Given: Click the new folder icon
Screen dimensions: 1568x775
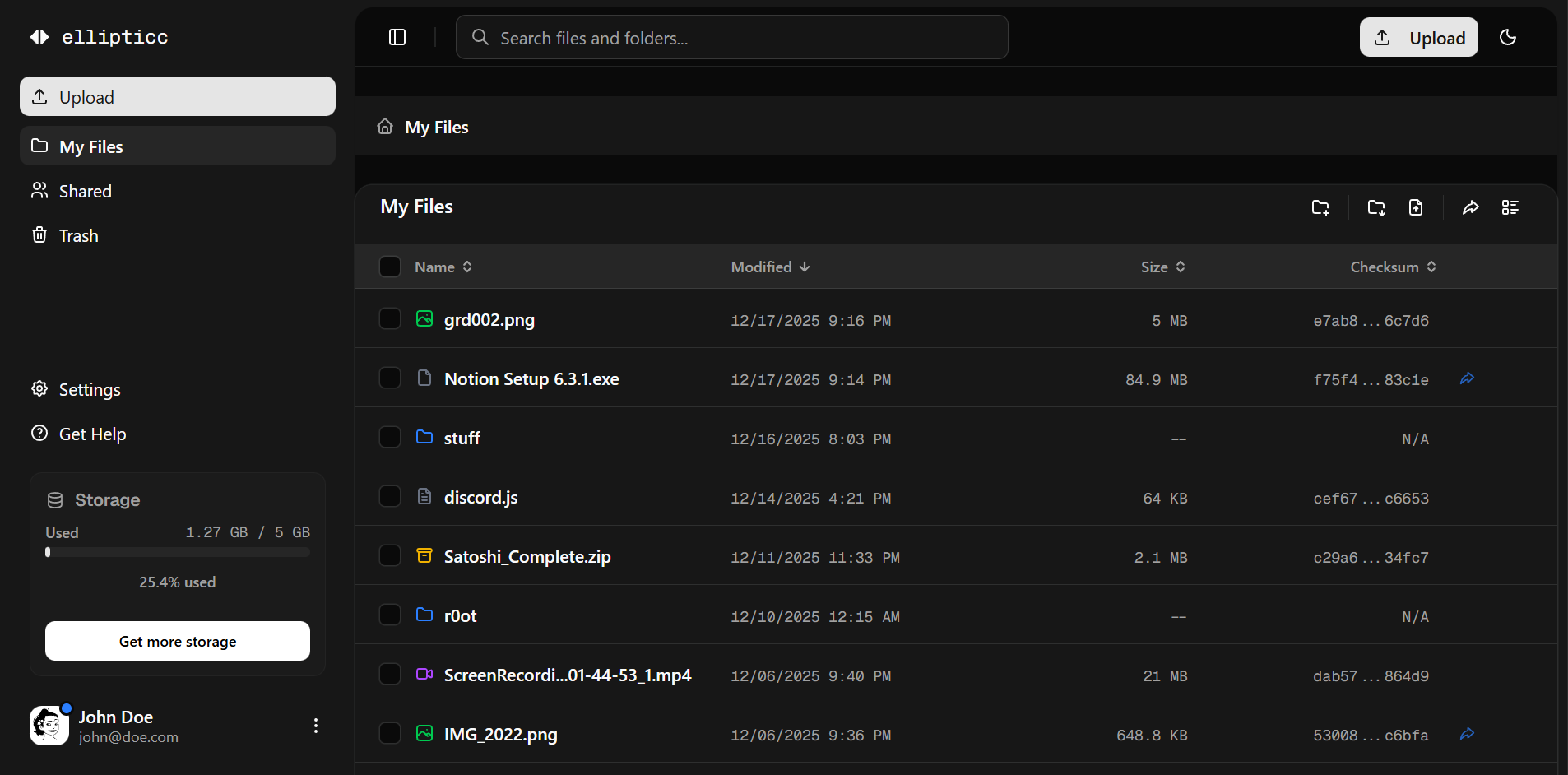Looking at the screenshot, I should pos(1320,207).
